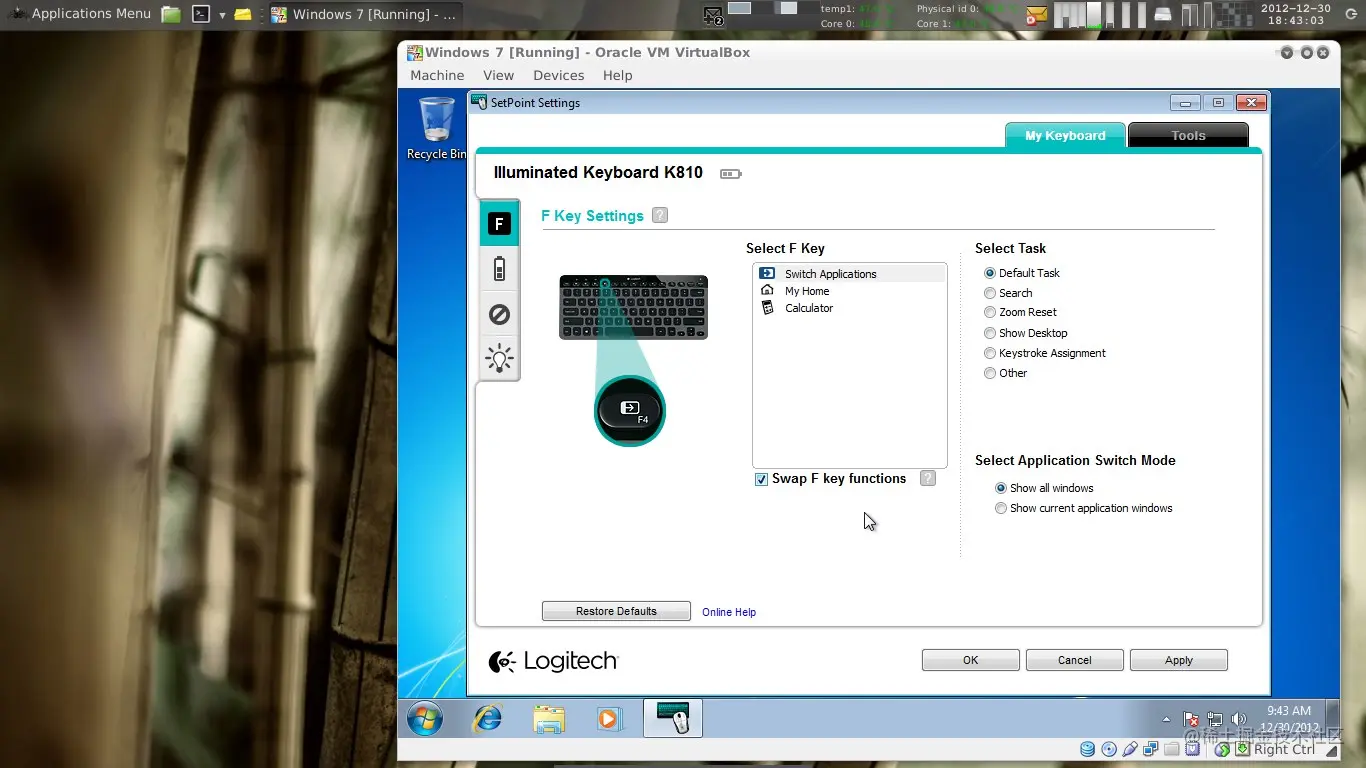Click the keyboard image preview
This screenshot has height=768, width=1366.
pos(633,307)
